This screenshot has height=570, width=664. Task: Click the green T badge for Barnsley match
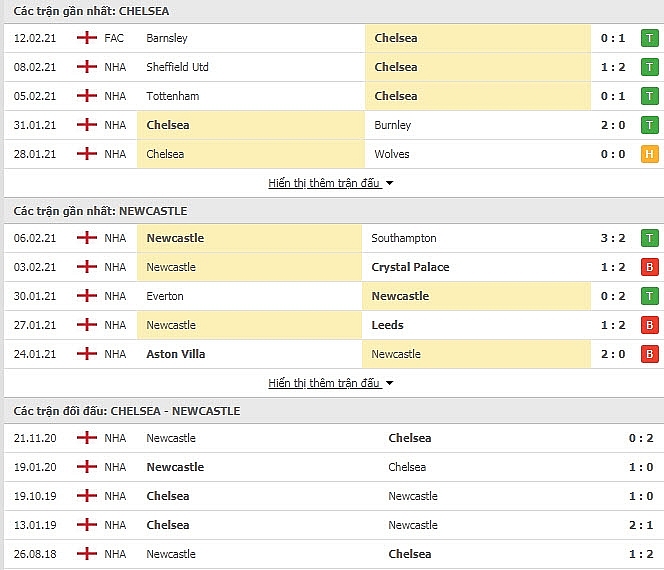click(649, 38)
